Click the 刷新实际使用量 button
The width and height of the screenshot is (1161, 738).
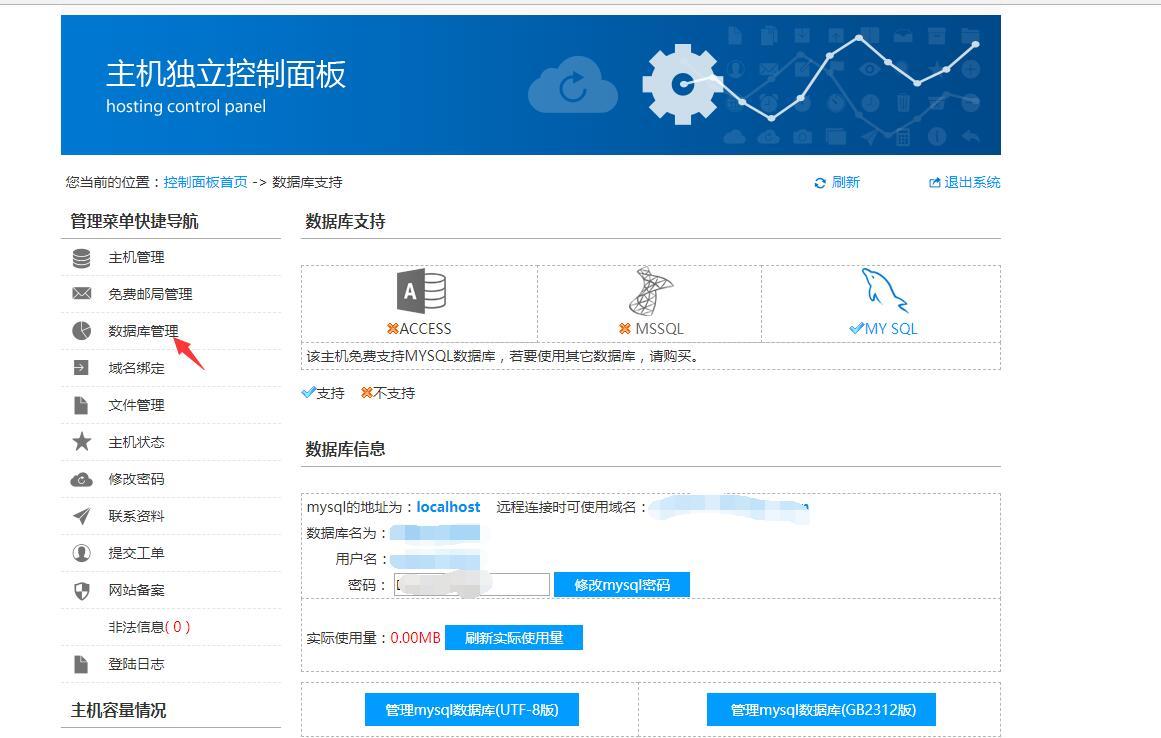[x=514, y=637]
